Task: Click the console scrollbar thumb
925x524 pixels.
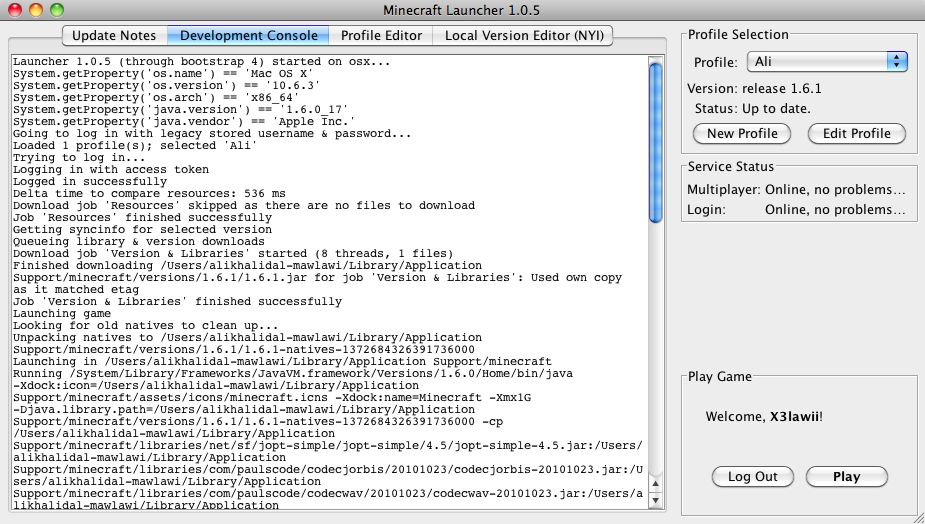Action: point(655,143)
